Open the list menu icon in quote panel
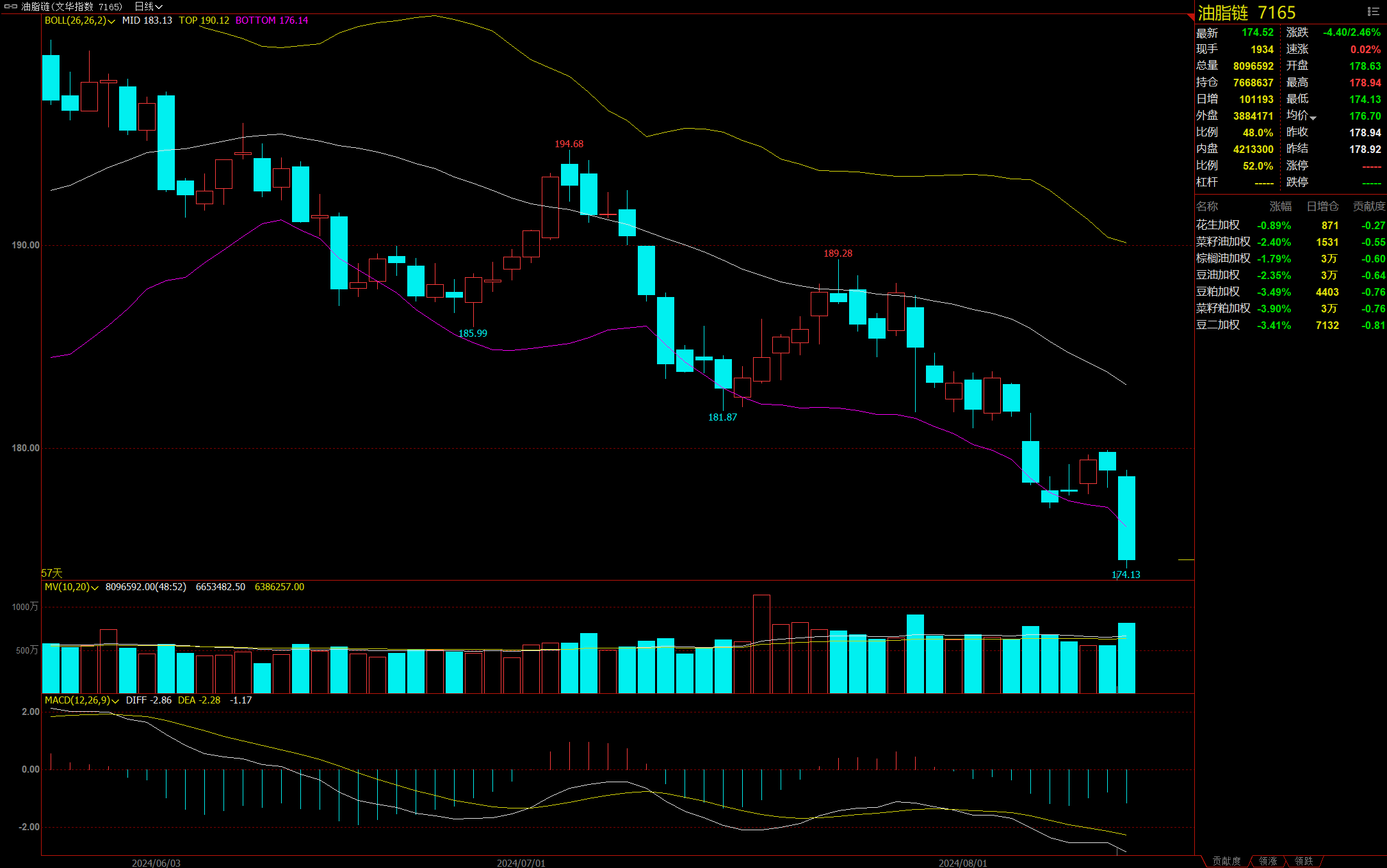The image size is (1387, 868). (x=1373, y=12)
